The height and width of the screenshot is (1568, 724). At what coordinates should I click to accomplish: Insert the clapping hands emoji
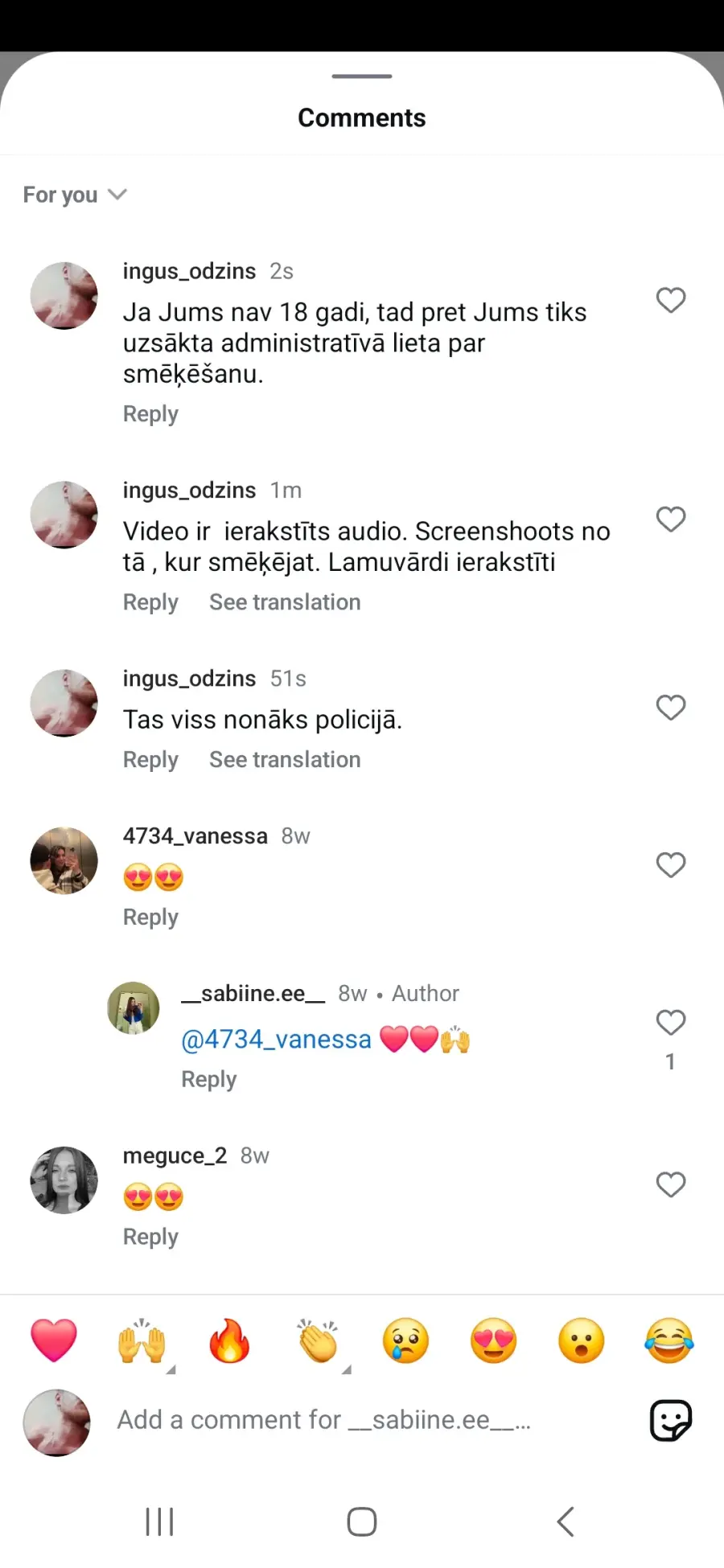click(x=318, y=1340)
